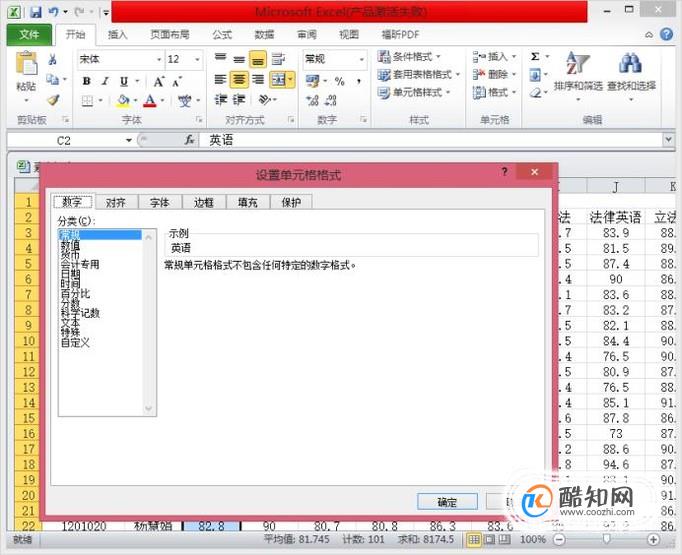Click the increase decimal icon
This screenshot has width=682, height=555.
[312, 100]
